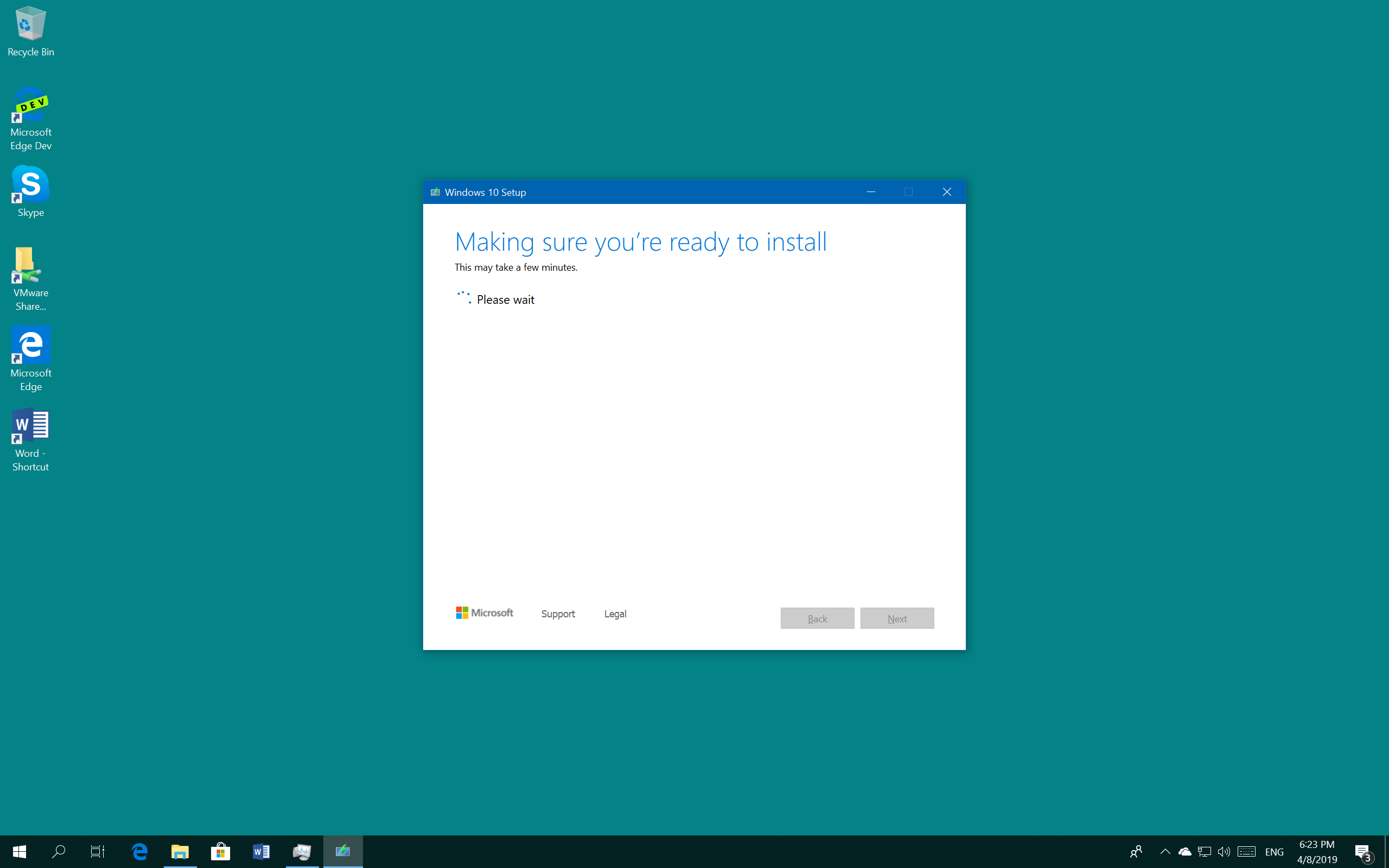Viewport: 1389px width, 868px height.
Task: Click 'This may take a few minutes.' text
Action: pyautogui.click(x=516, y=267)
